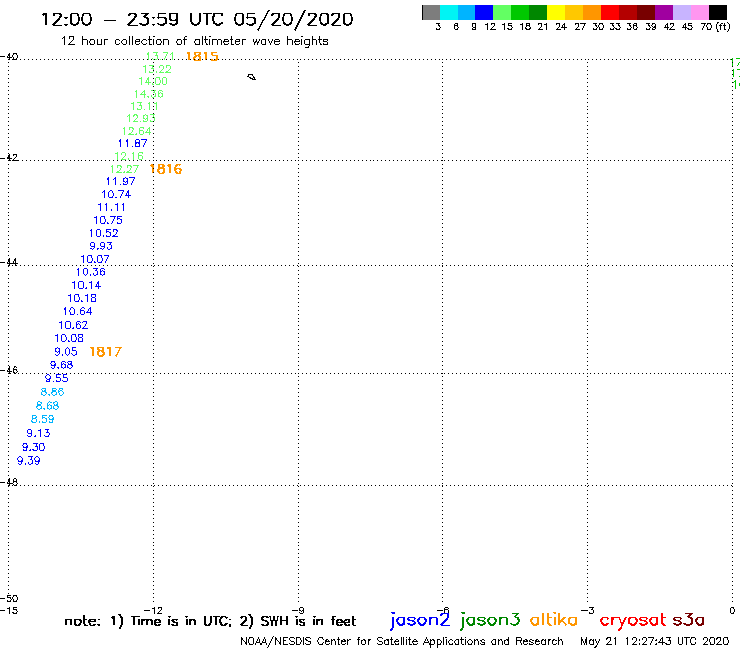The image size is (740, 650).
Task: Click the wave height value 10.74
Action: (x=116, y=194)
